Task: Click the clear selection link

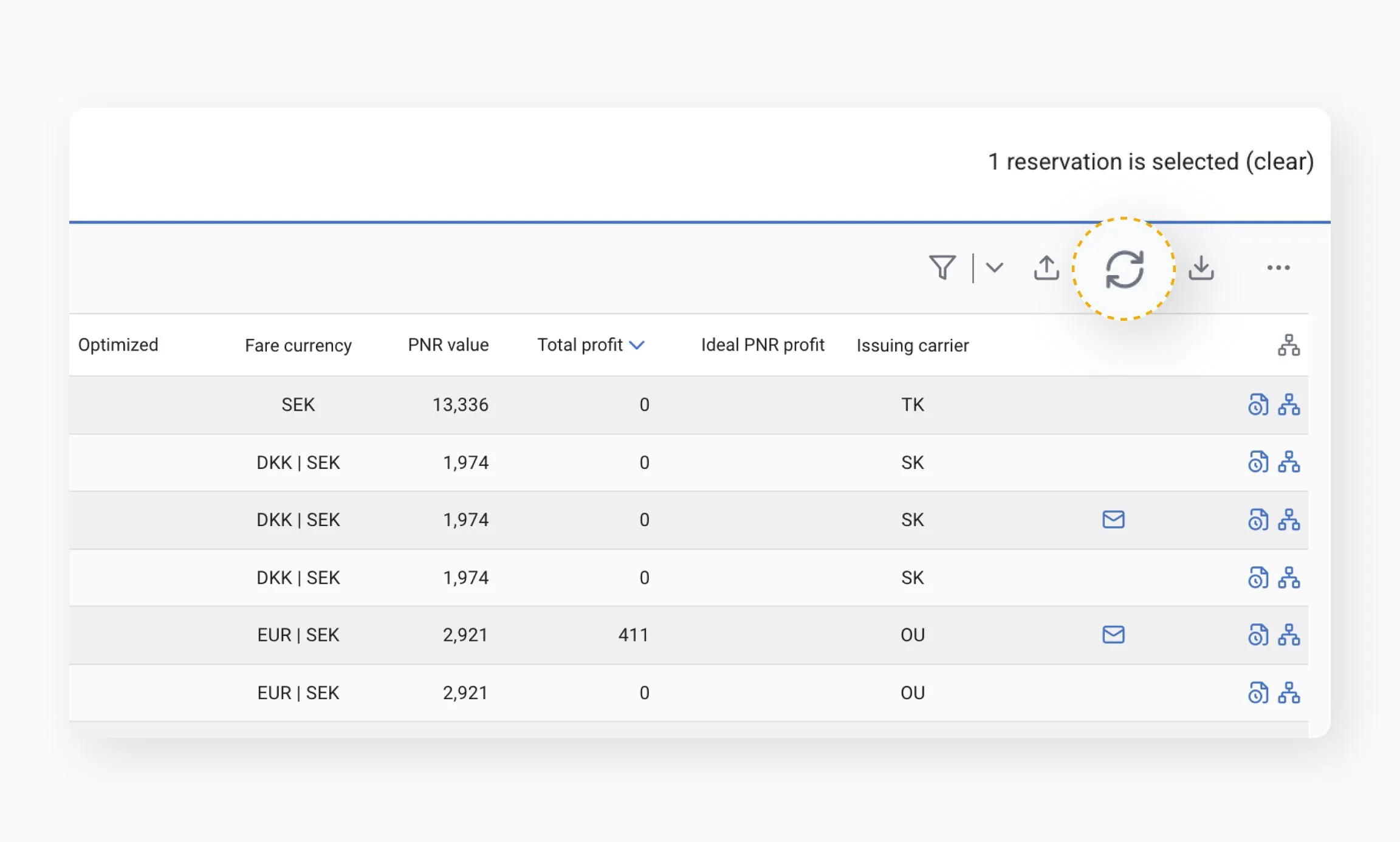Action: tap(1280, 162)
